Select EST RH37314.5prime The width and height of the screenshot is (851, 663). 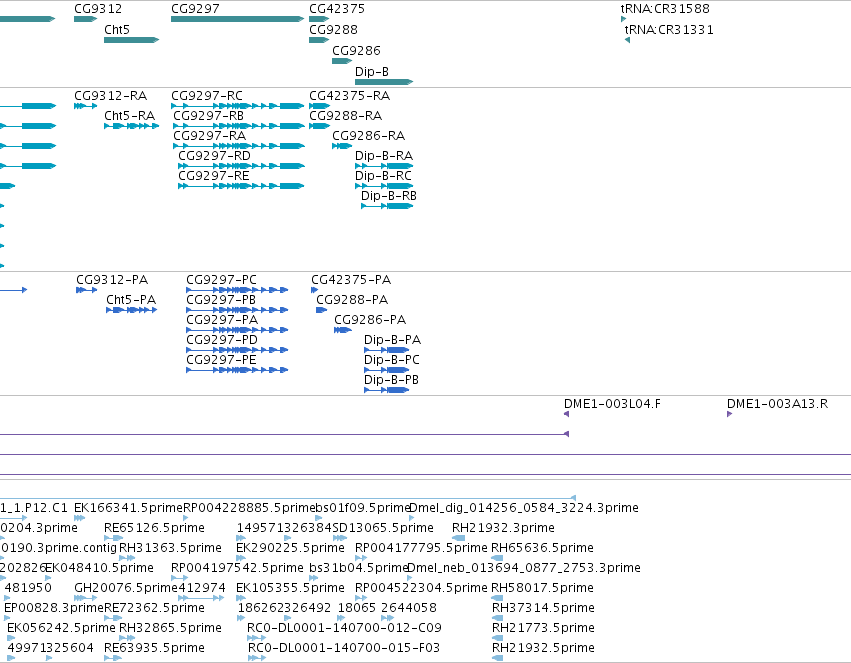click(x=543, y=609)
